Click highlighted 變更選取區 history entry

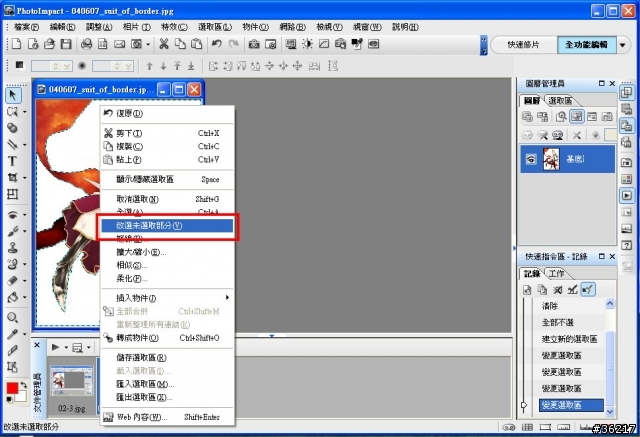coord(571,405)
